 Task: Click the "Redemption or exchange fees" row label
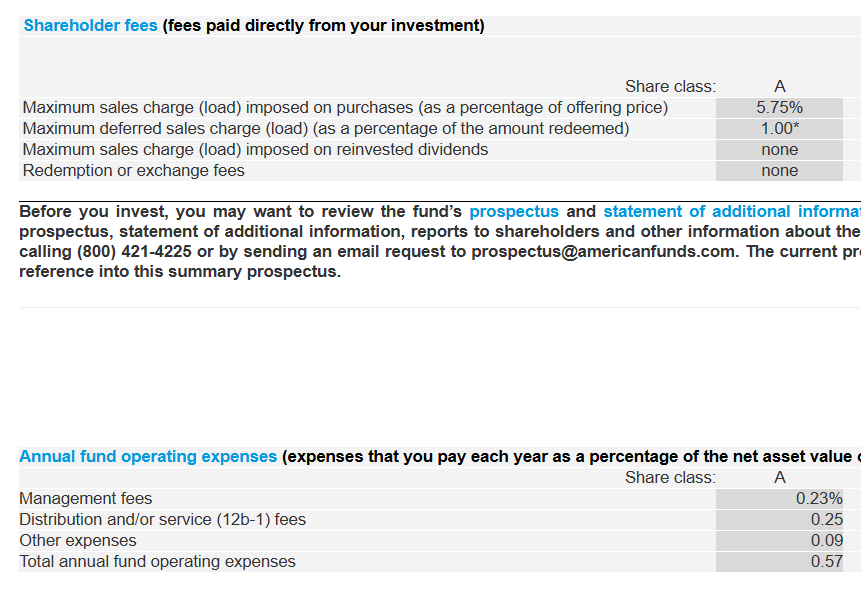(x=133, y=171)
